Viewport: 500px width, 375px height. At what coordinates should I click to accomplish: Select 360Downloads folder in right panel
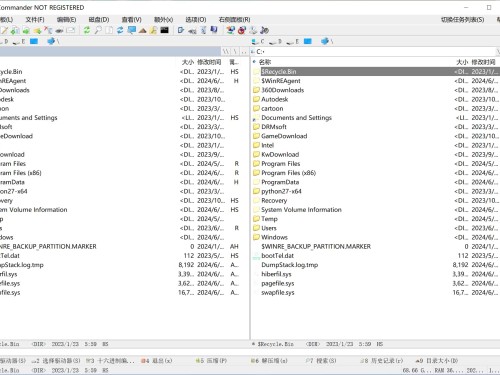tap(282, 90)
